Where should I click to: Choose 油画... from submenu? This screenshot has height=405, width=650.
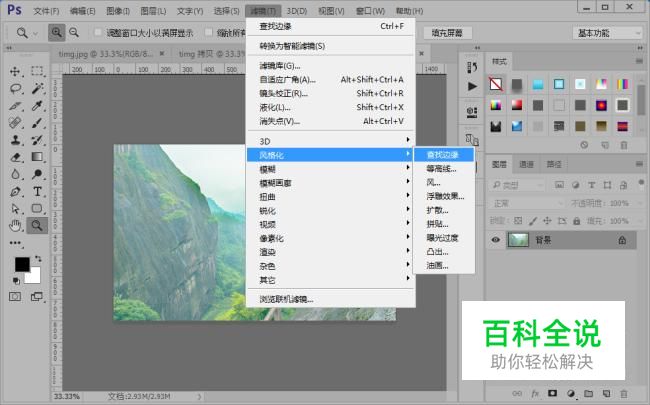click(444, 265)
